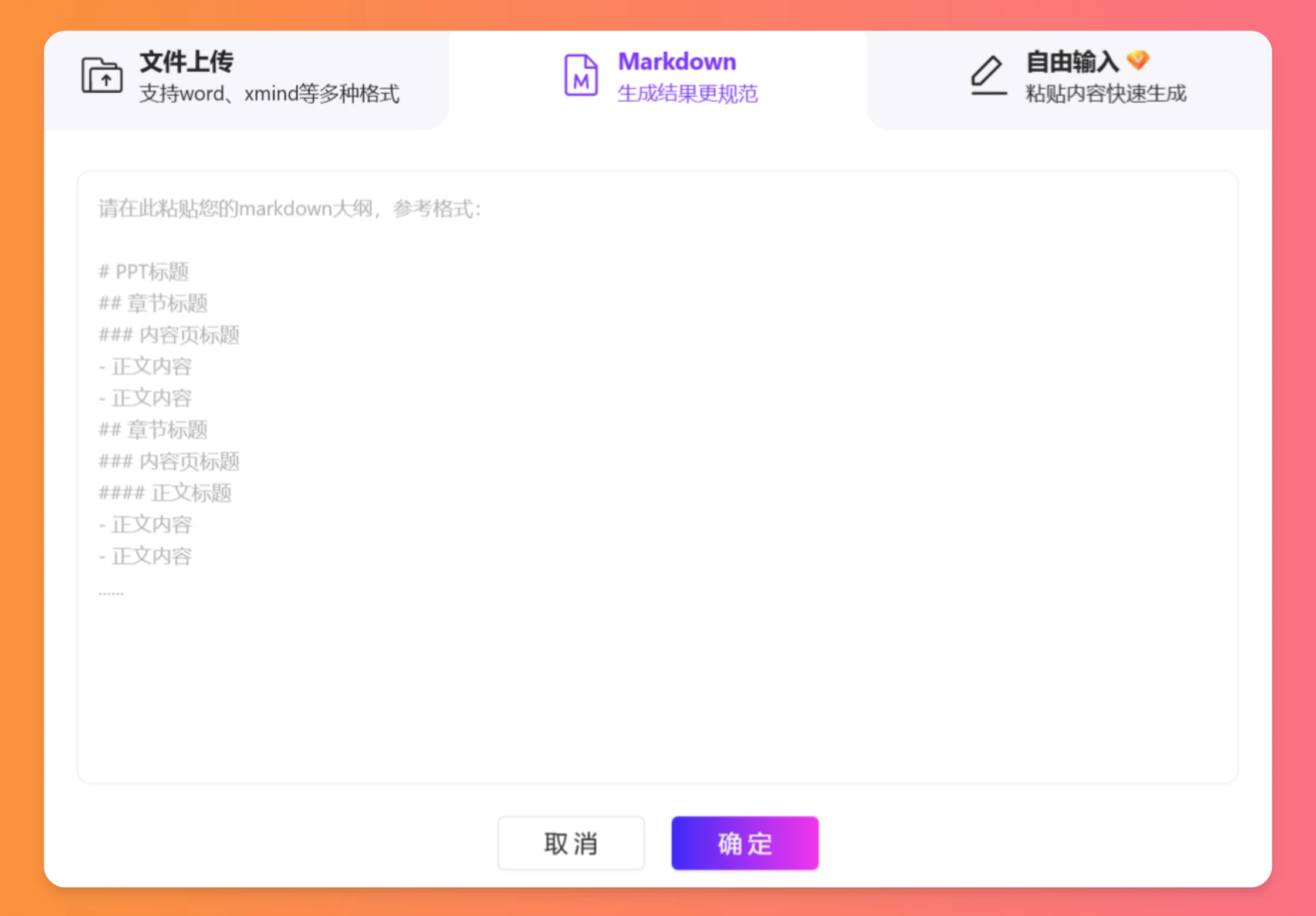Click the file upload folder icon
The height and width of the screenshot is (916, 1316).
tap(102, 75)
